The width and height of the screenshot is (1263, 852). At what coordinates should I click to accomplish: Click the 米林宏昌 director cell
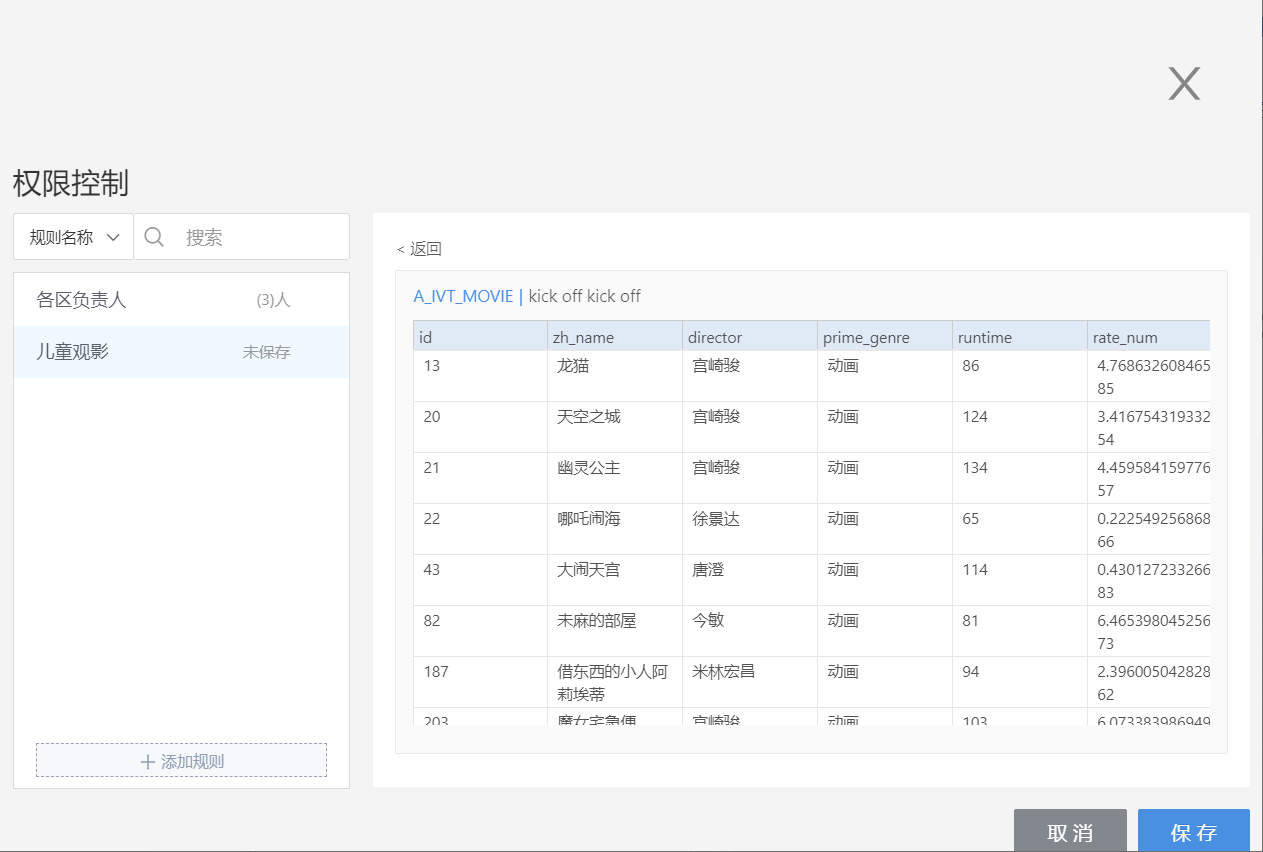point(750,683)
